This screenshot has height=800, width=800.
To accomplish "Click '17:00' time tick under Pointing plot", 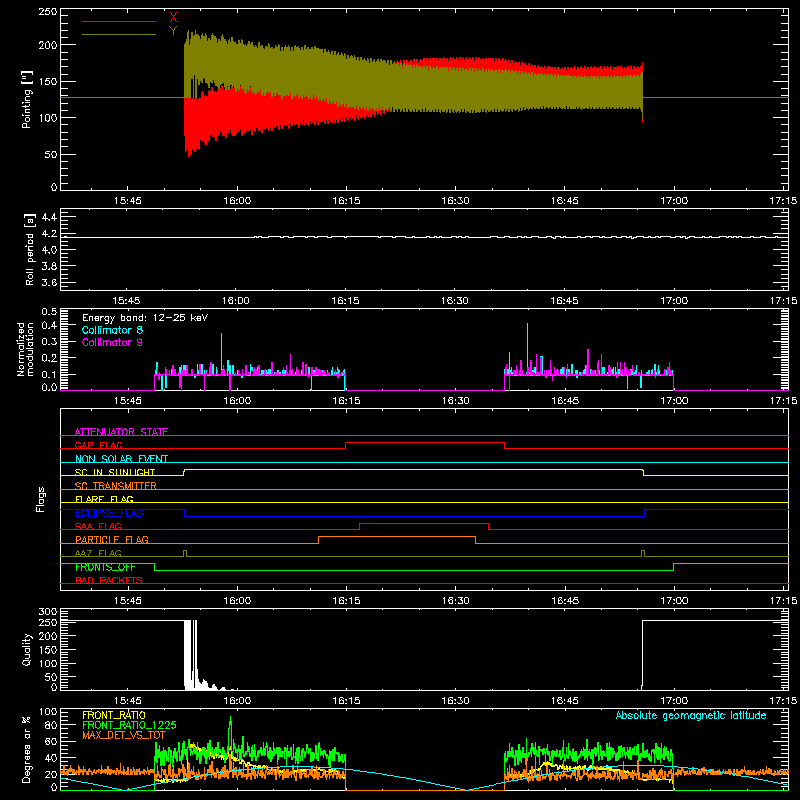I will [x=674, y=201].
